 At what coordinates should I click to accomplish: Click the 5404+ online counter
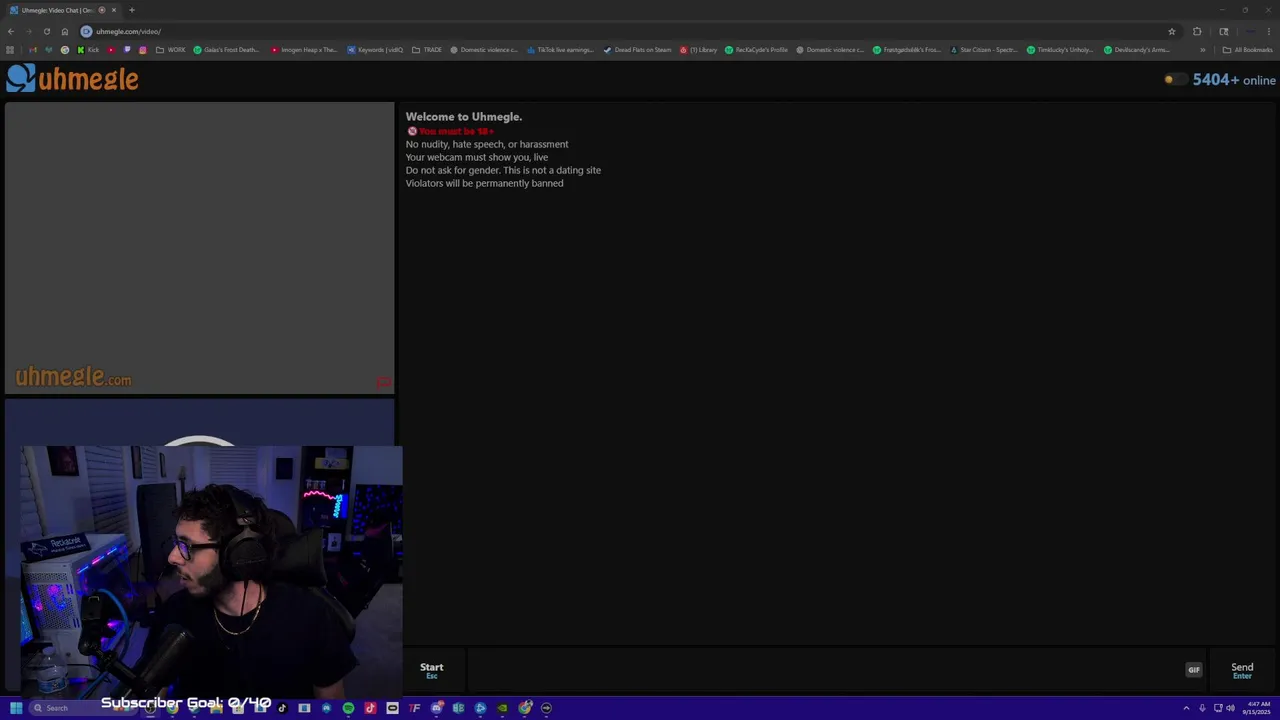(x=1234, y=80)
